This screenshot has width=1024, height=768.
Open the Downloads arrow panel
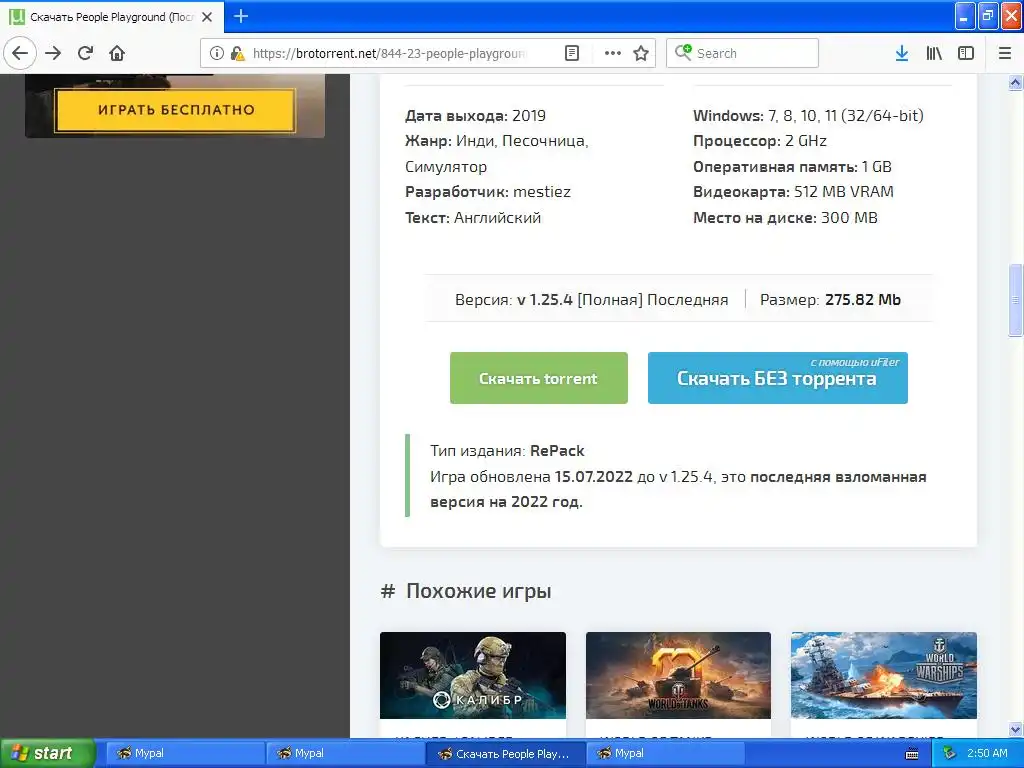pyautogui.click(x=902, y=54)
